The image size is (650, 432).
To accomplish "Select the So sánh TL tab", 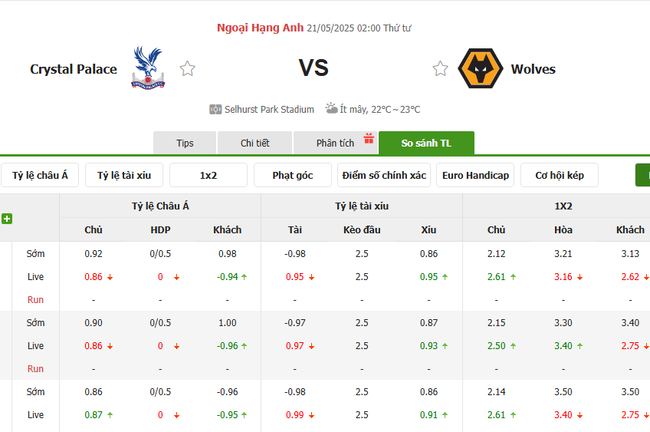I will click(426, 143).
